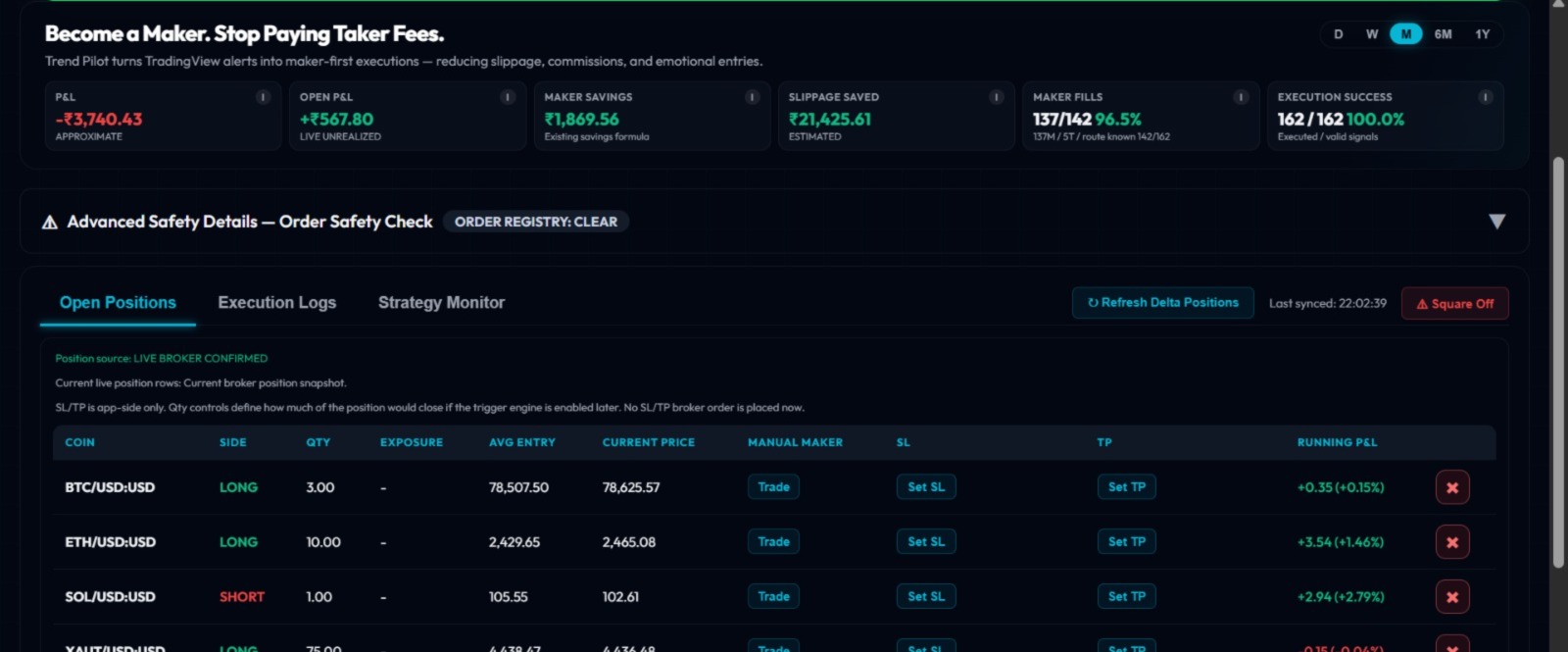
Task: Click Position source: LIVE BROKER CONFIRMED text
Action: coord(162,359)
